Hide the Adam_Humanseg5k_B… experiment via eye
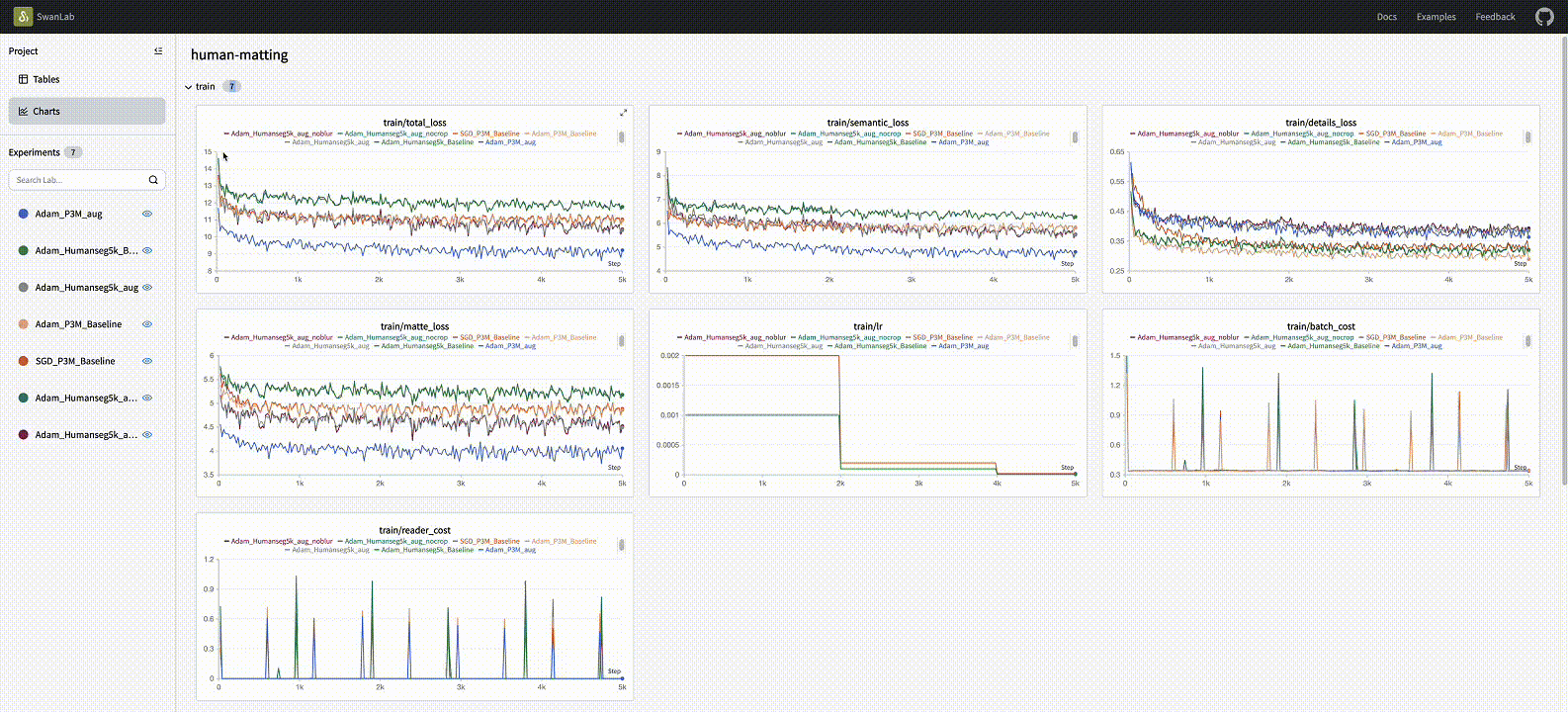This screenshot has width=1568, height=712. click(147, 250)
